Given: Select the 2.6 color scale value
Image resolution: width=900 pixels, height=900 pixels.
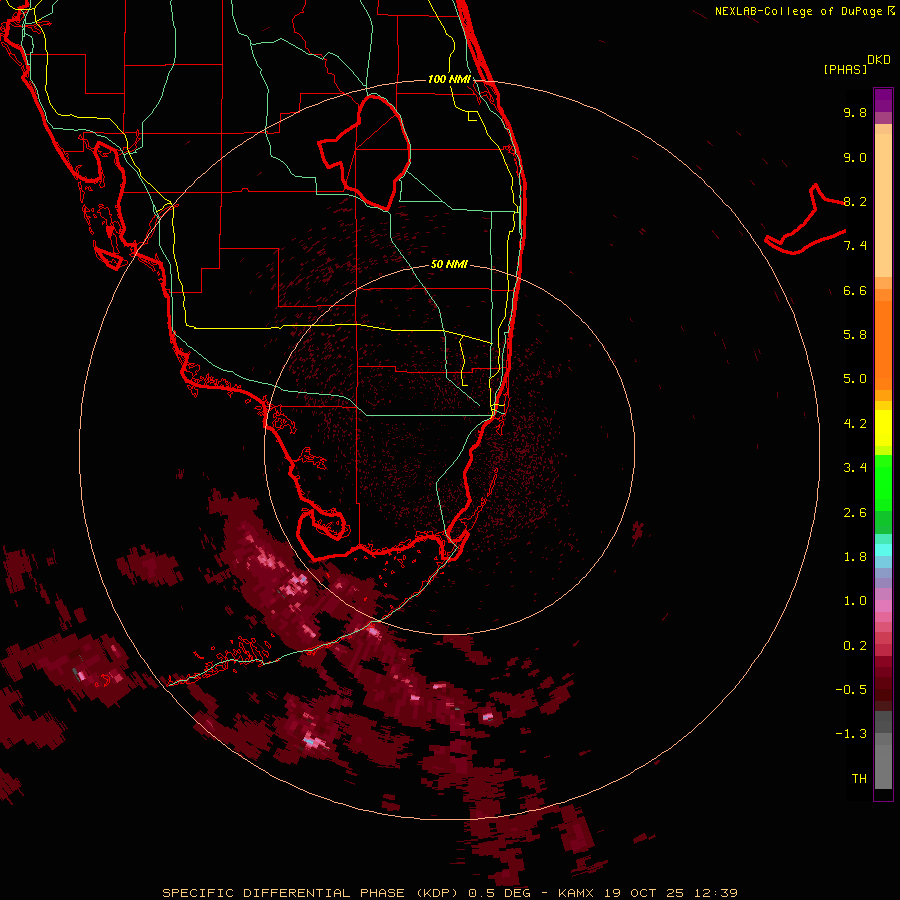Looking at the screenshot, I should 855,513.
